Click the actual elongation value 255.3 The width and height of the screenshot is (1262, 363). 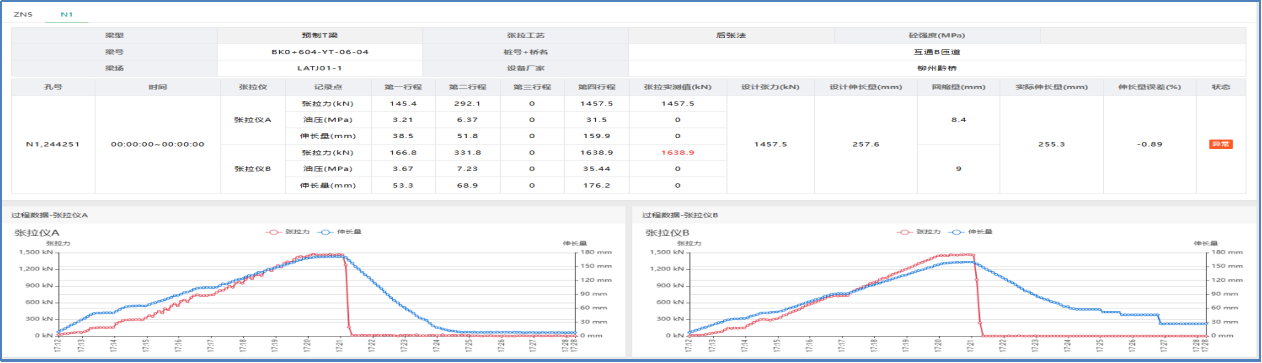coord(1051,144)
